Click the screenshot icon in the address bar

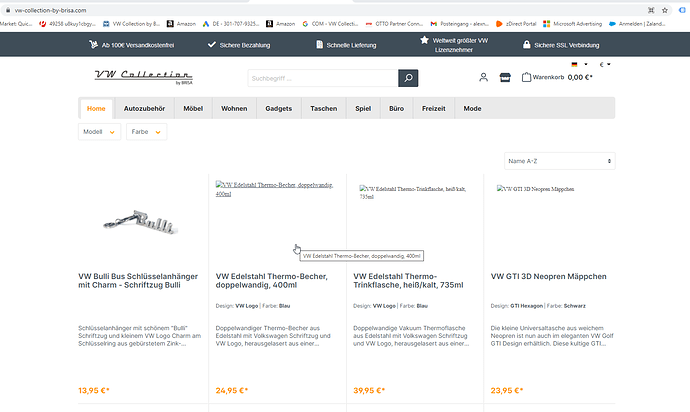tap(651, 10)
